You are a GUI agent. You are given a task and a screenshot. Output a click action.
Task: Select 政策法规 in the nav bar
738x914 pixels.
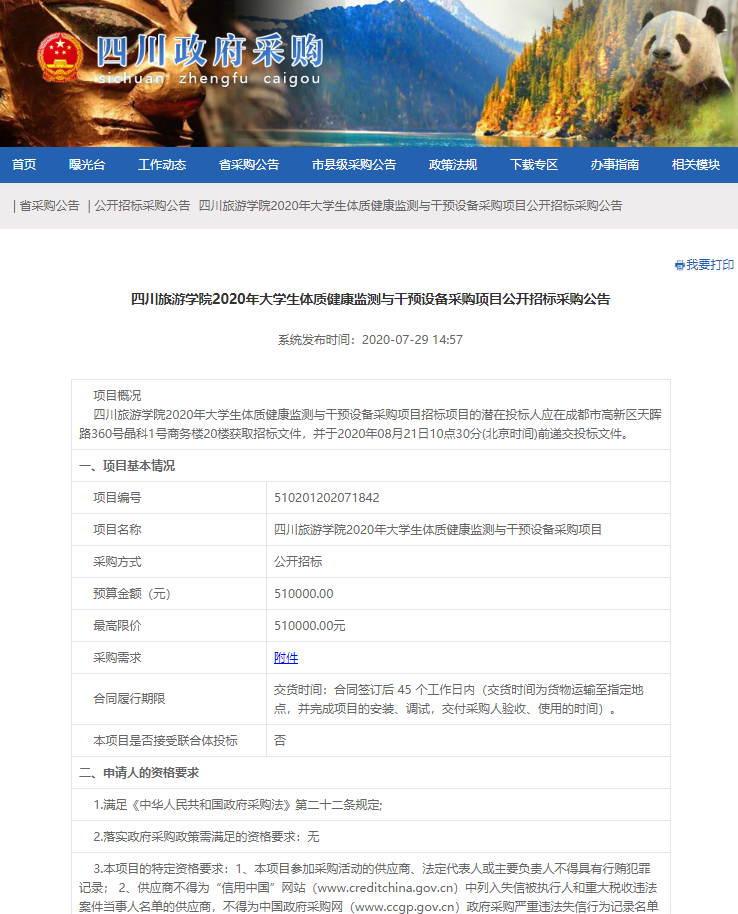coord(453,165)
